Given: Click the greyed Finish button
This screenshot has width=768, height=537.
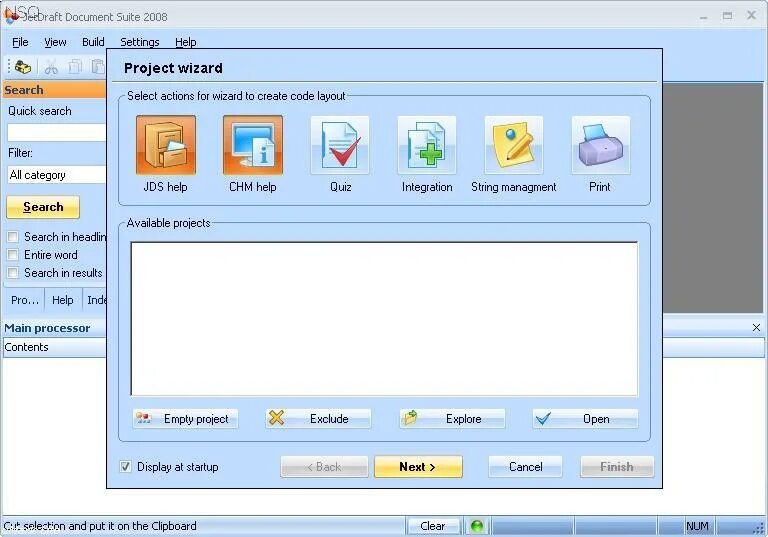Looking at the screenshot, I should coord(617,466).
